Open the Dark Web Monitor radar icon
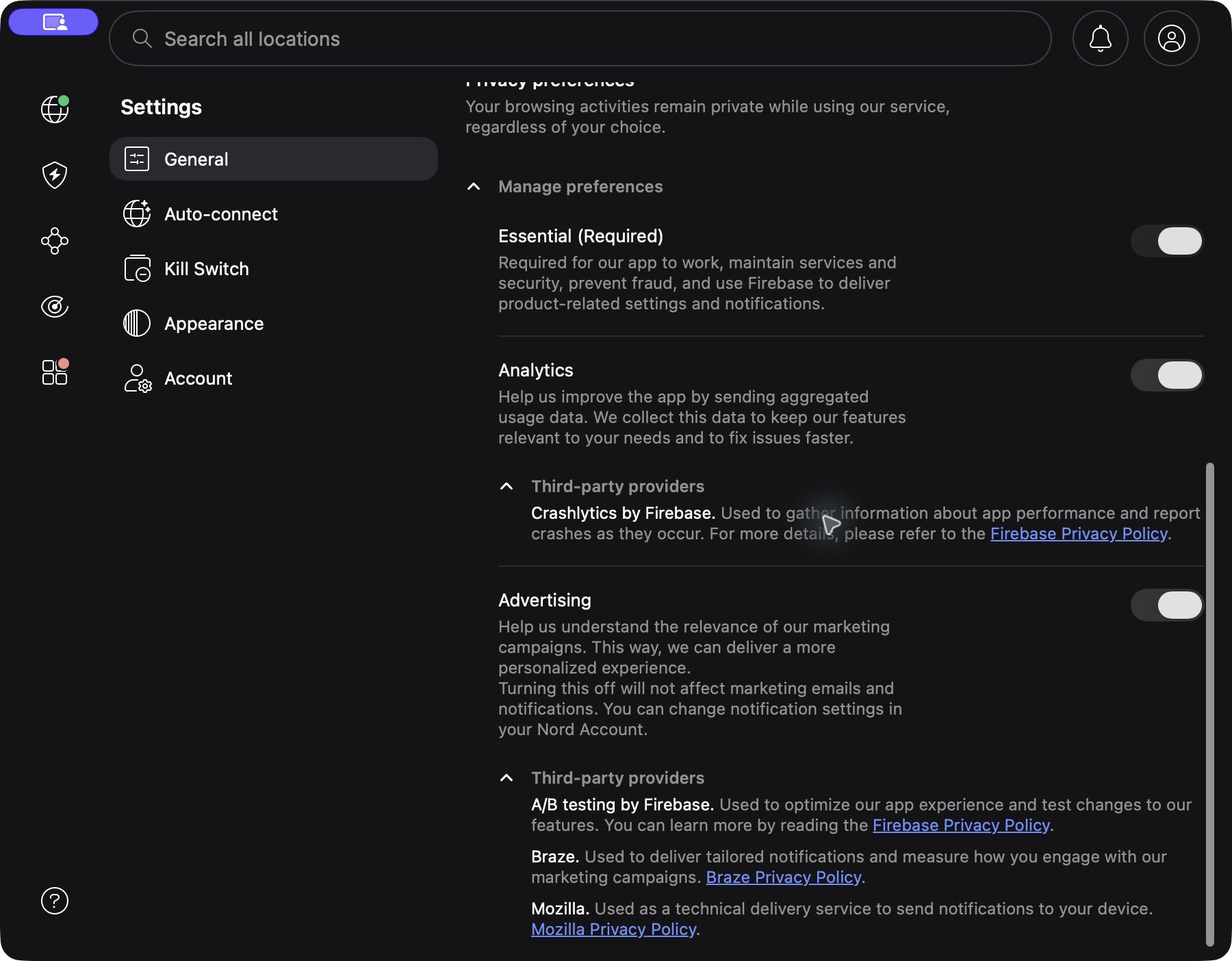This screenshot has height=961, width=1232. (x=55, y=306)
